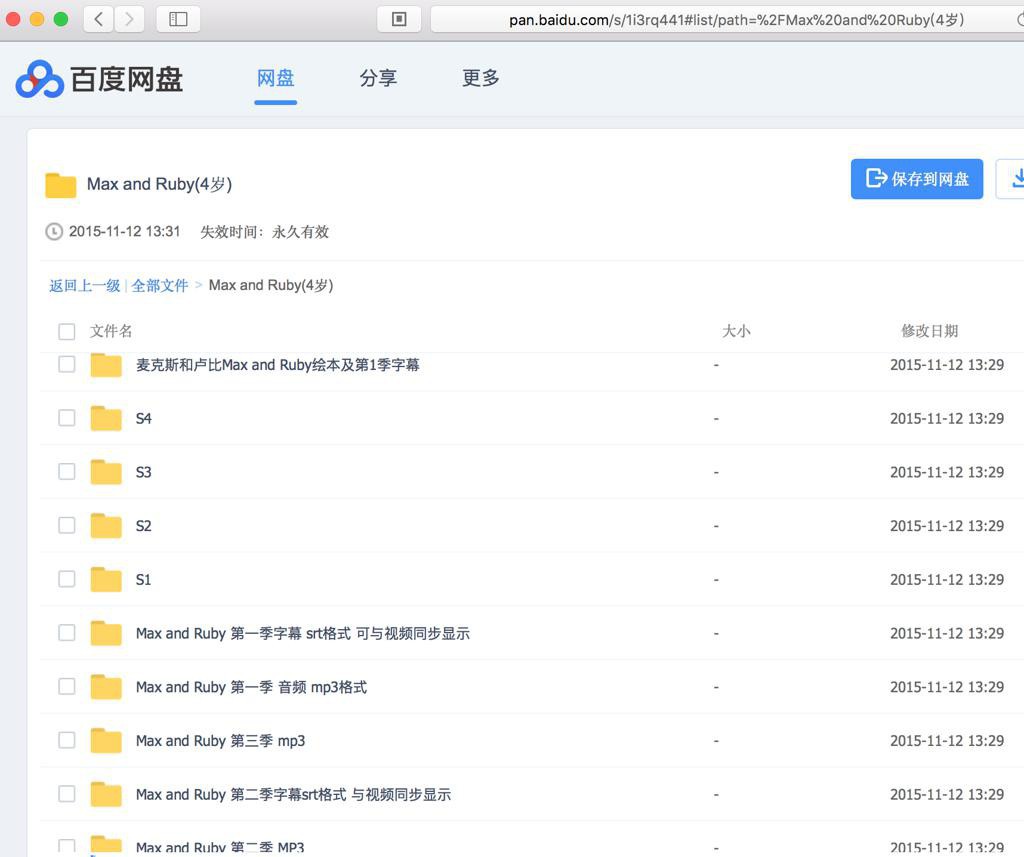The width and height of the screenshot is (1024, 857).
Task: Check the S4 folder checkbox
Action: [x=67, y=417]
